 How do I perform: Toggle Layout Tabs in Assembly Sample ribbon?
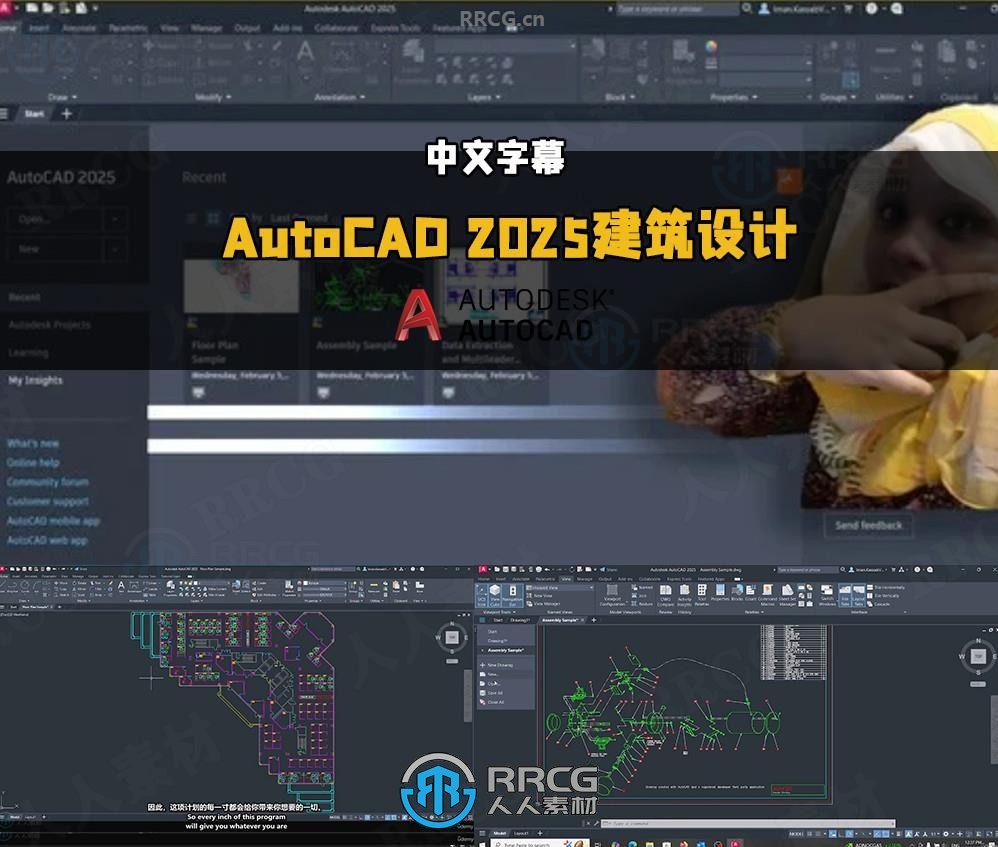coord(859,596)
